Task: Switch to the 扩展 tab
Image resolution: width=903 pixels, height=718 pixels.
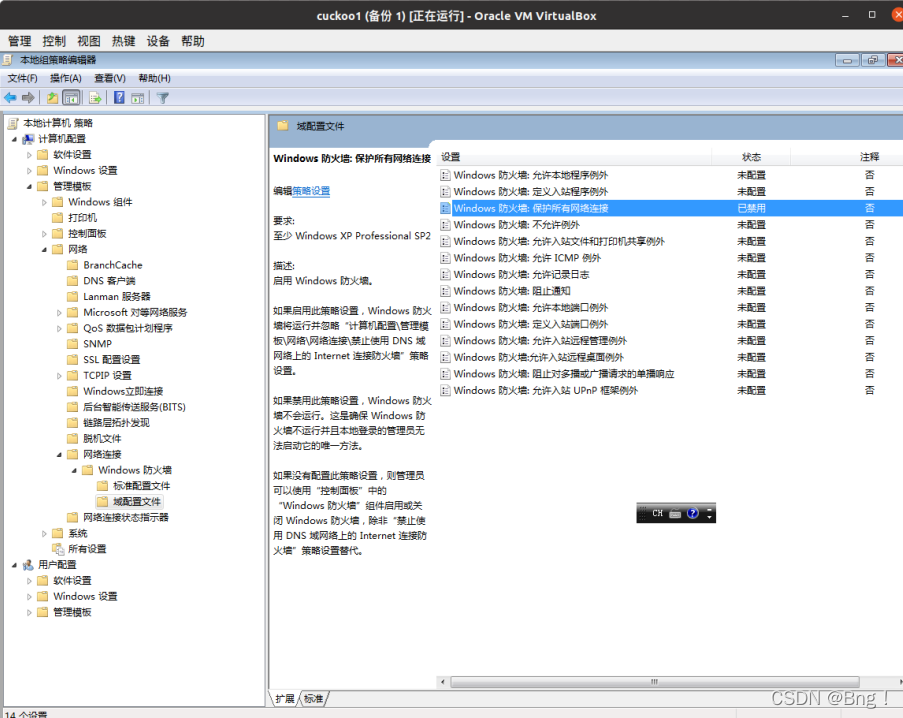Action: (284, 699)
